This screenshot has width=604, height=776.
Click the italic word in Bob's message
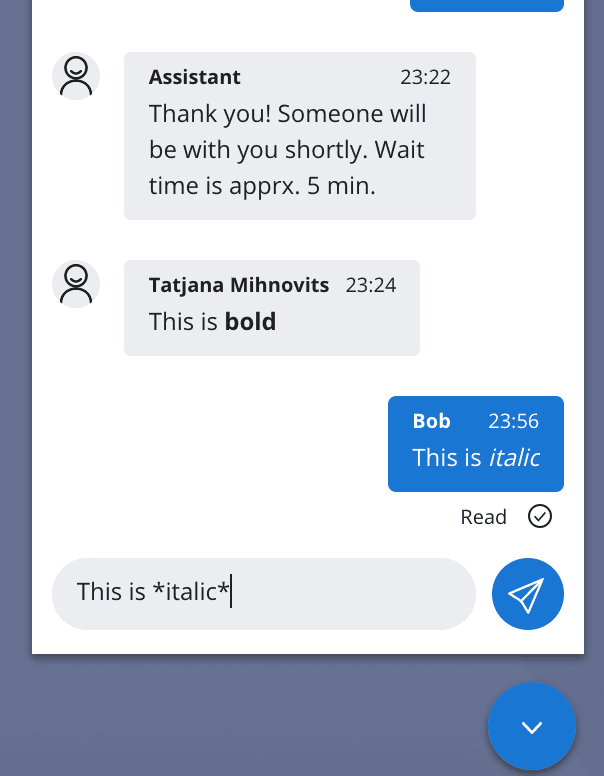[x=514, y=457]
